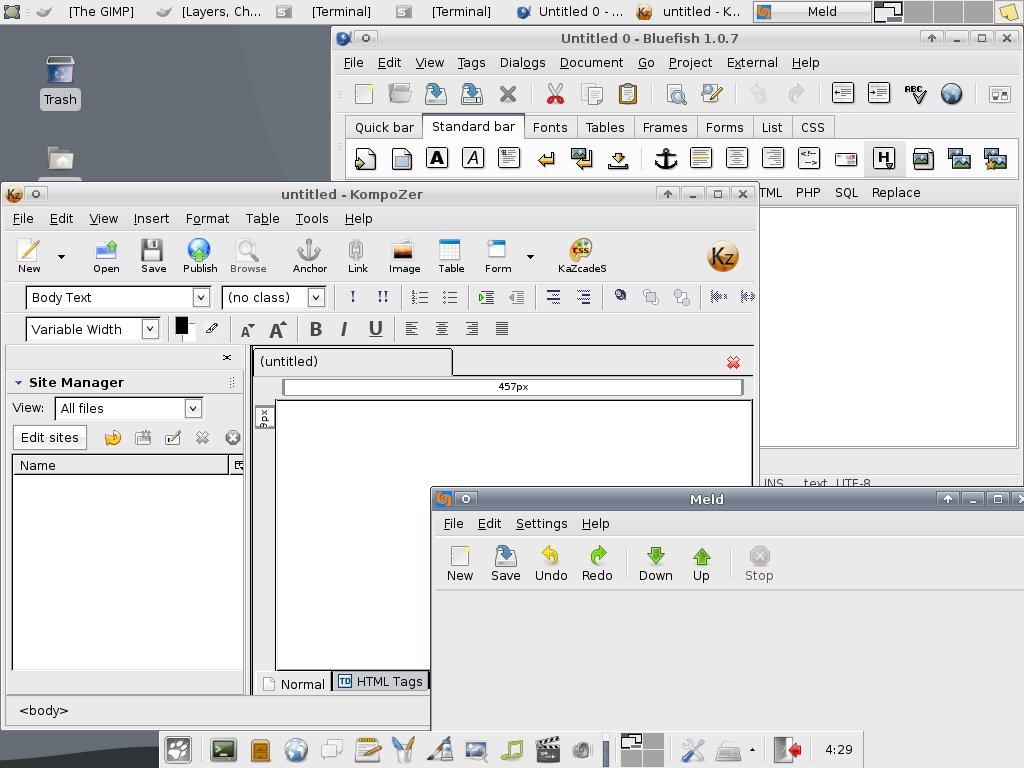
Task: Insert an Image in KompoZer
Action: 404,255
